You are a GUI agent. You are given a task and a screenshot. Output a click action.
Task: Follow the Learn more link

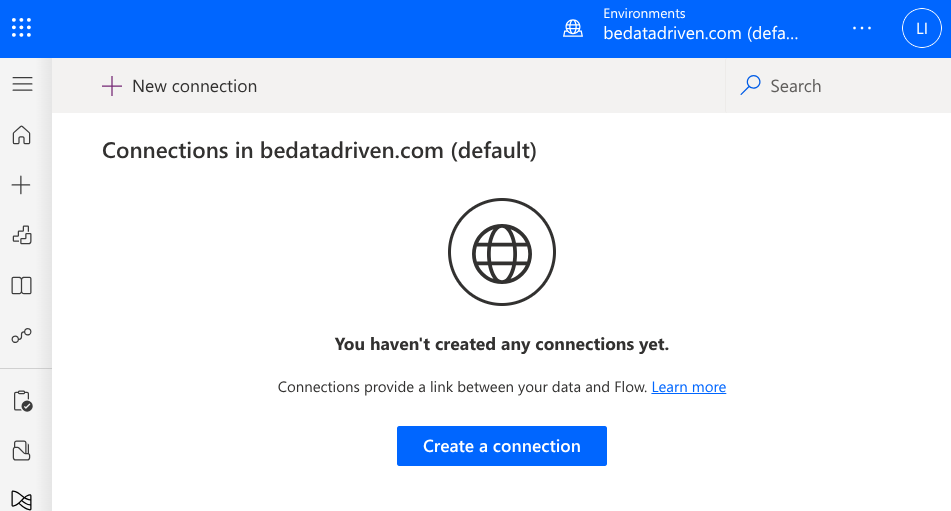688,387
